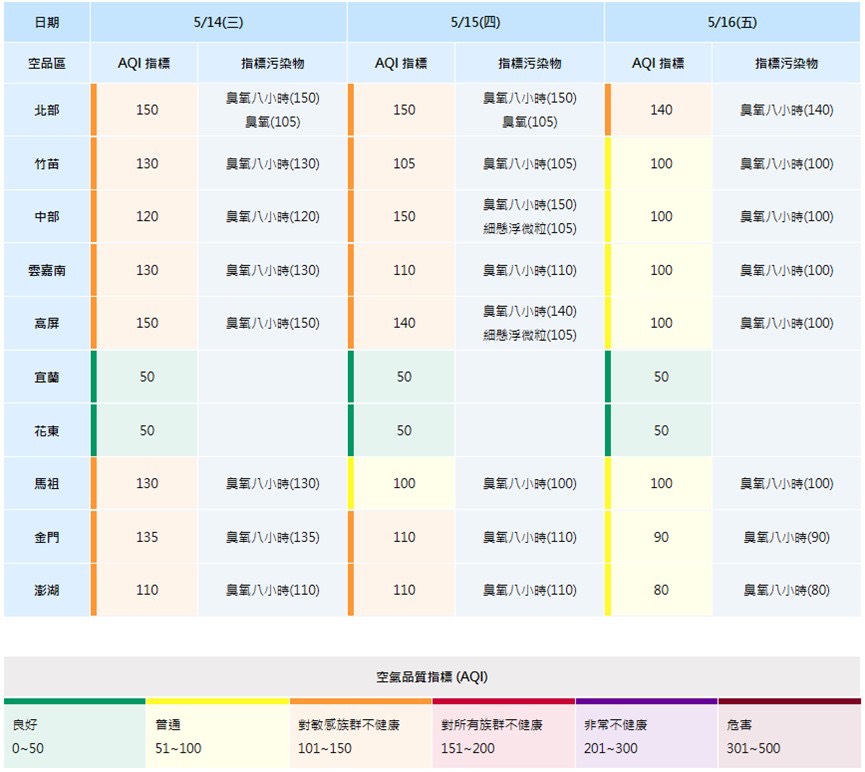Select the 宜蘭 row label
The height and width of the screenshot is (772, 865).
pos(47,377)
